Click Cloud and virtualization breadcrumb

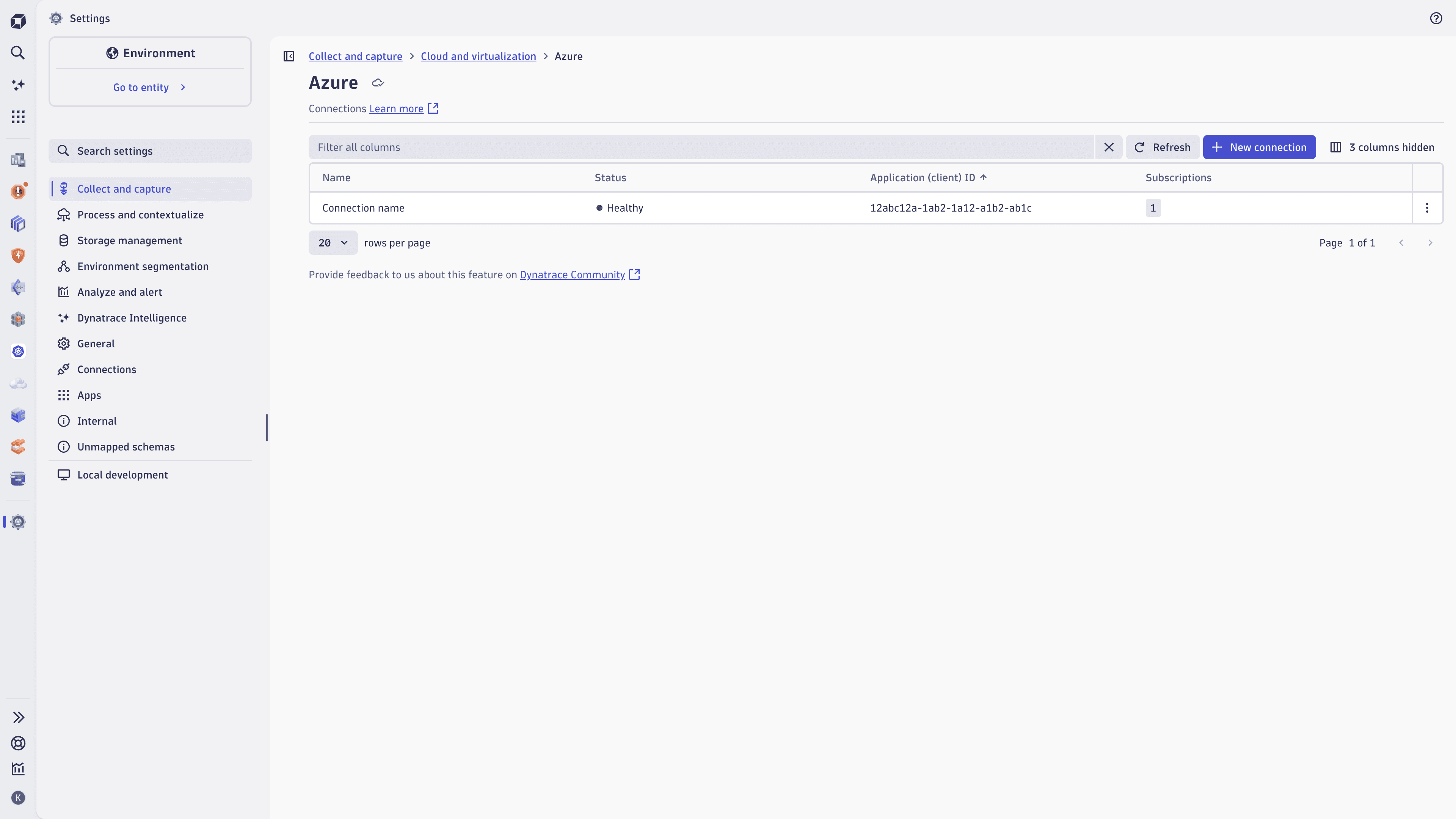point(478,56)
